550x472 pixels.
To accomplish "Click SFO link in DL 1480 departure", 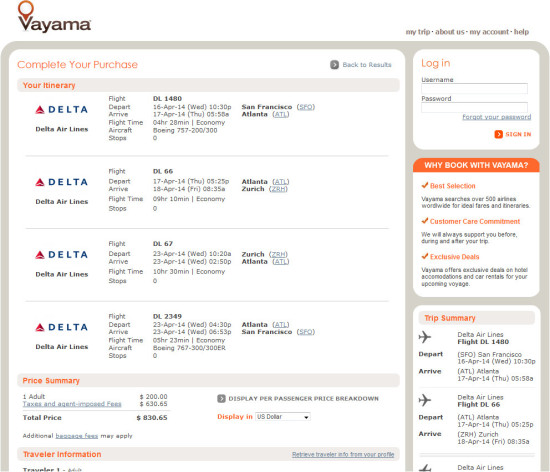I will pyautogui.click(x=306, y=107).
